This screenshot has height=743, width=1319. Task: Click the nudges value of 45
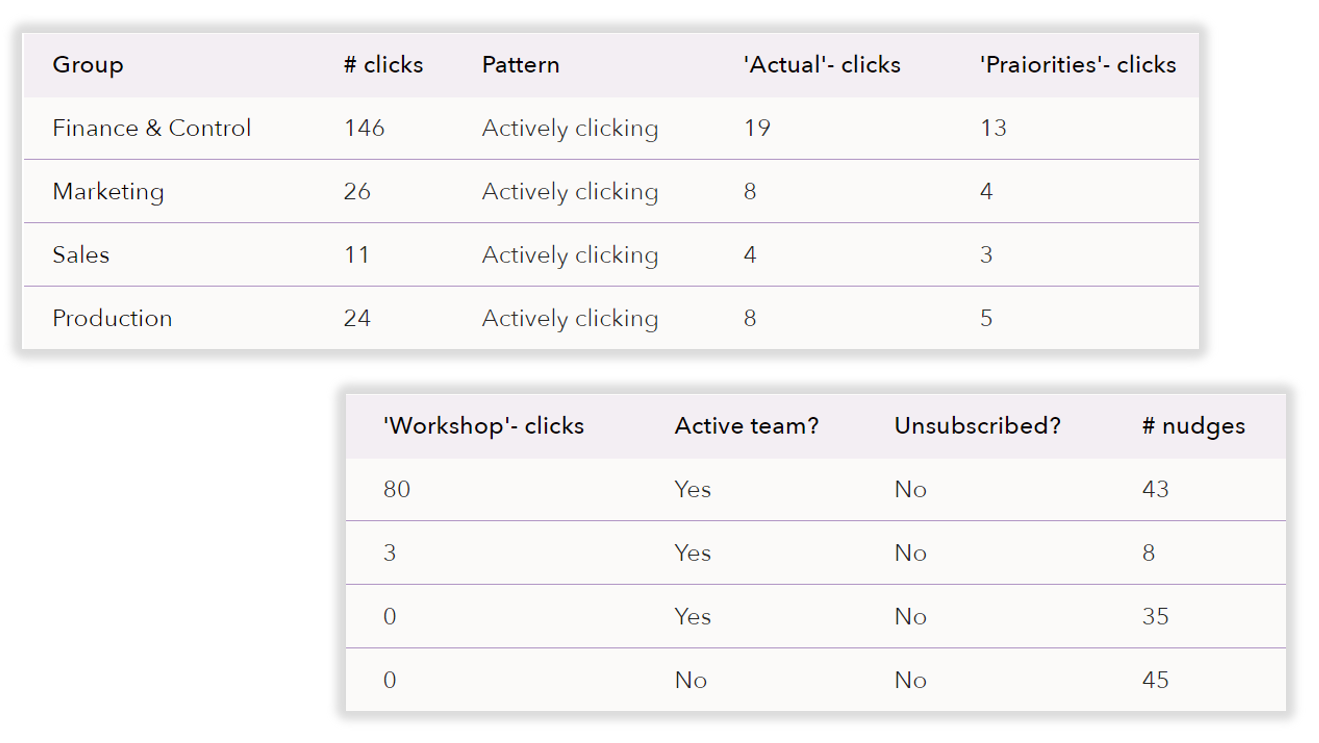1155,680
